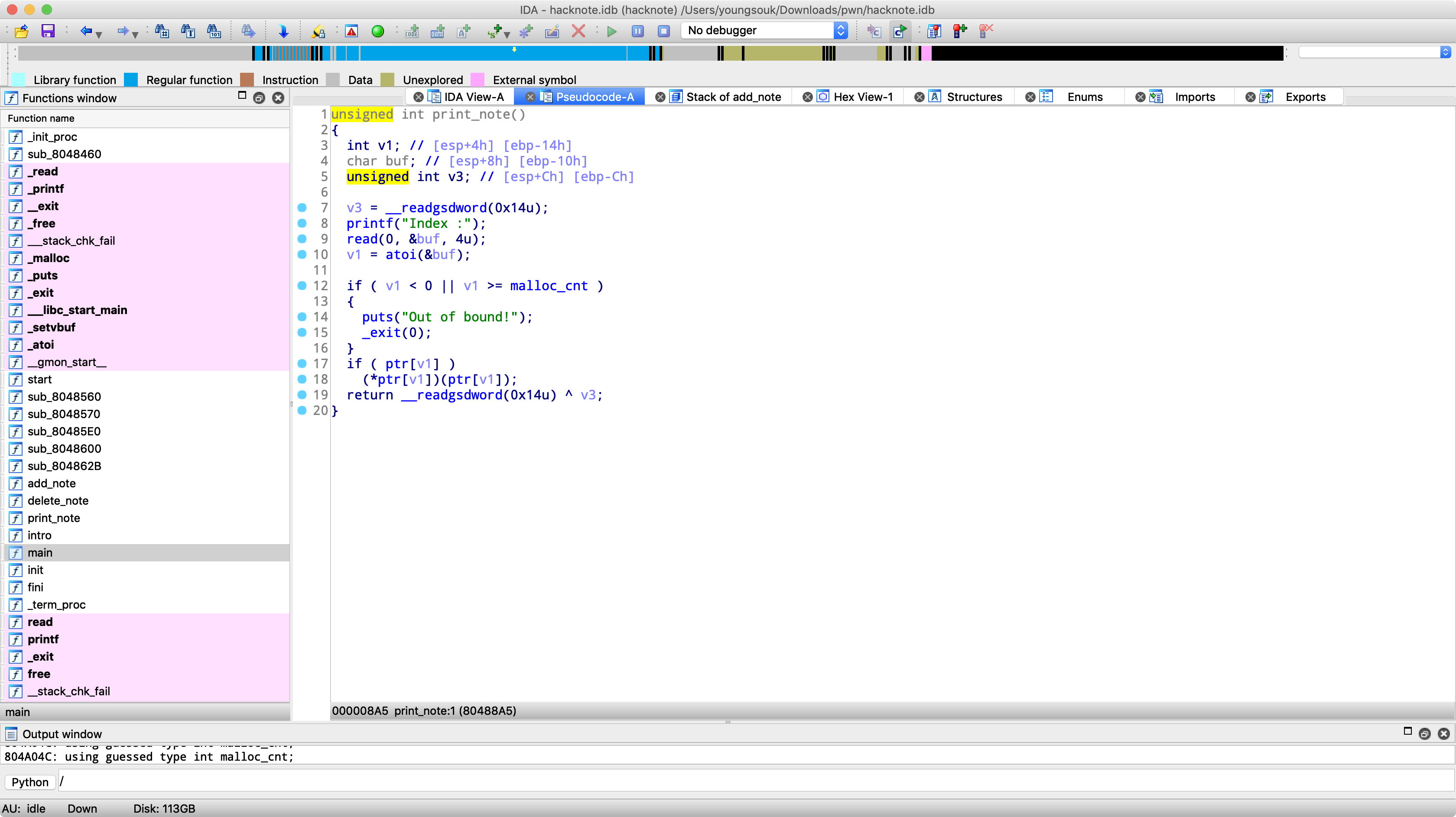Click the red X delete icon
This screenshot has width=1456, height=817.
click(578, 31)
